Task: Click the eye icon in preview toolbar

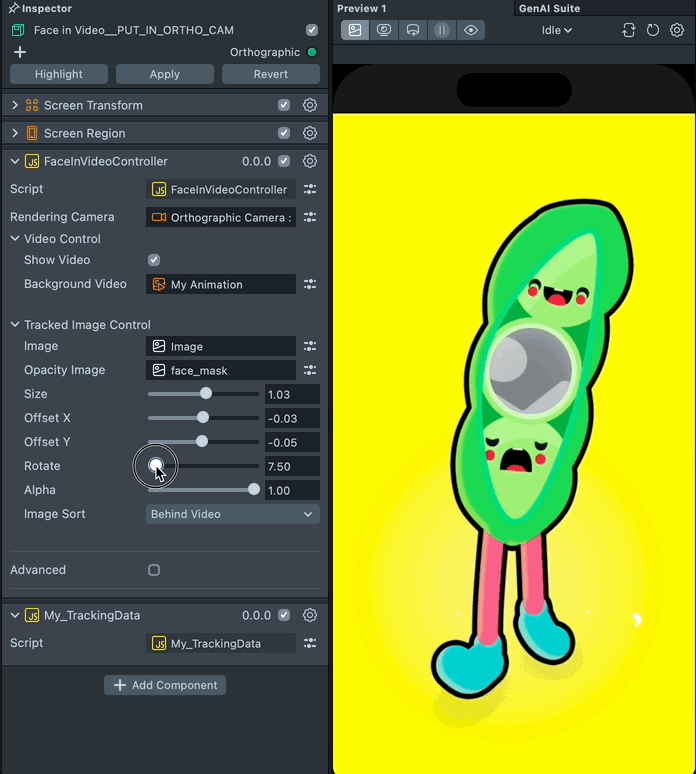Action: (x=471, y=30)
